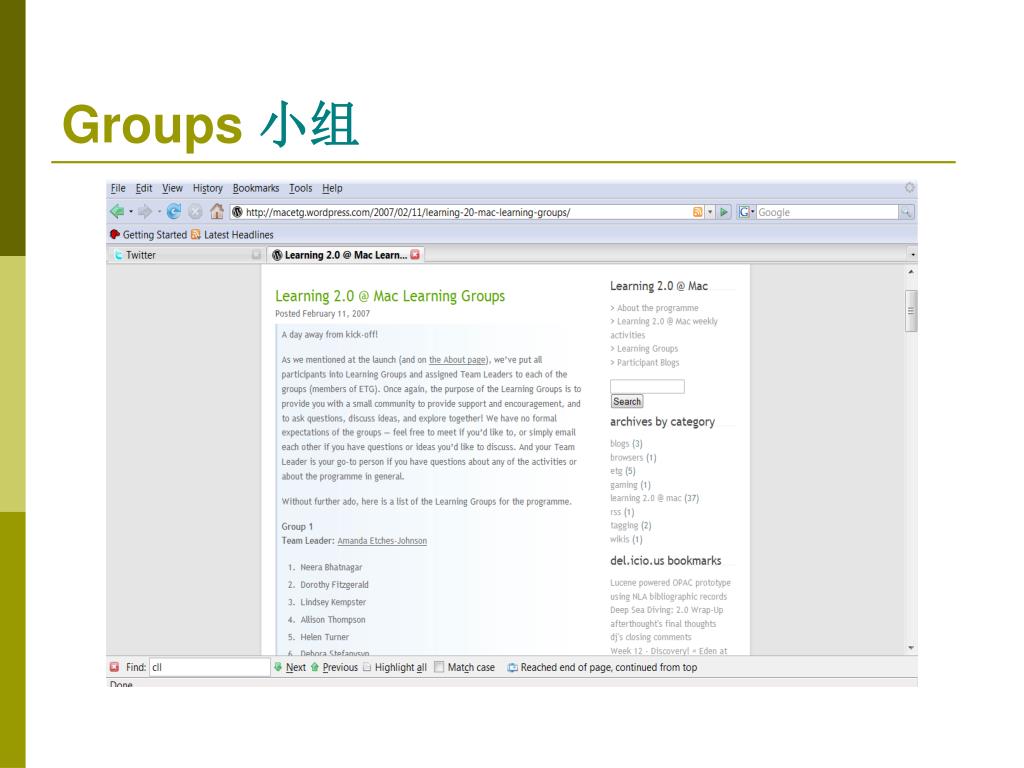Open the 'Learning Groups' sidebar link
Screen dimensions: 1024x768
(x=647, y=349)
